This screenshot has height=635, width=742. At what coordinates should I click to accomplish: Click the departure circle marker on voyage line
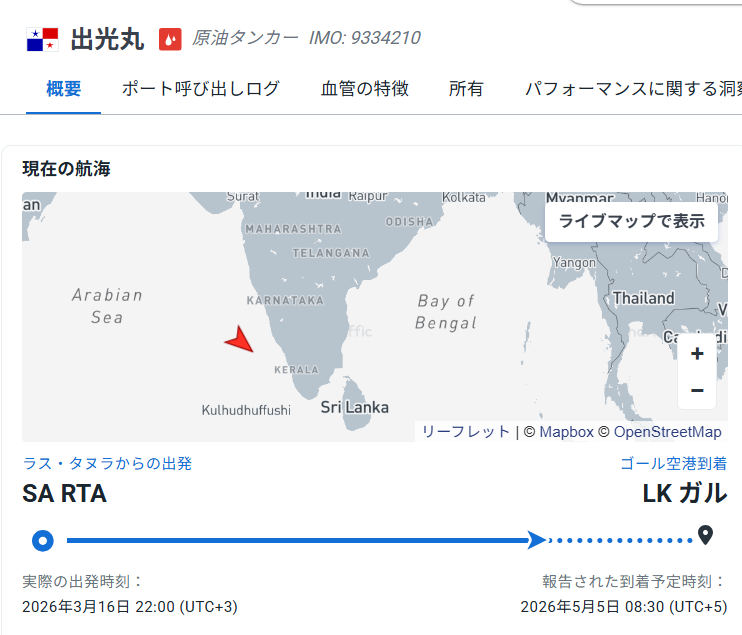click(43, 540)
